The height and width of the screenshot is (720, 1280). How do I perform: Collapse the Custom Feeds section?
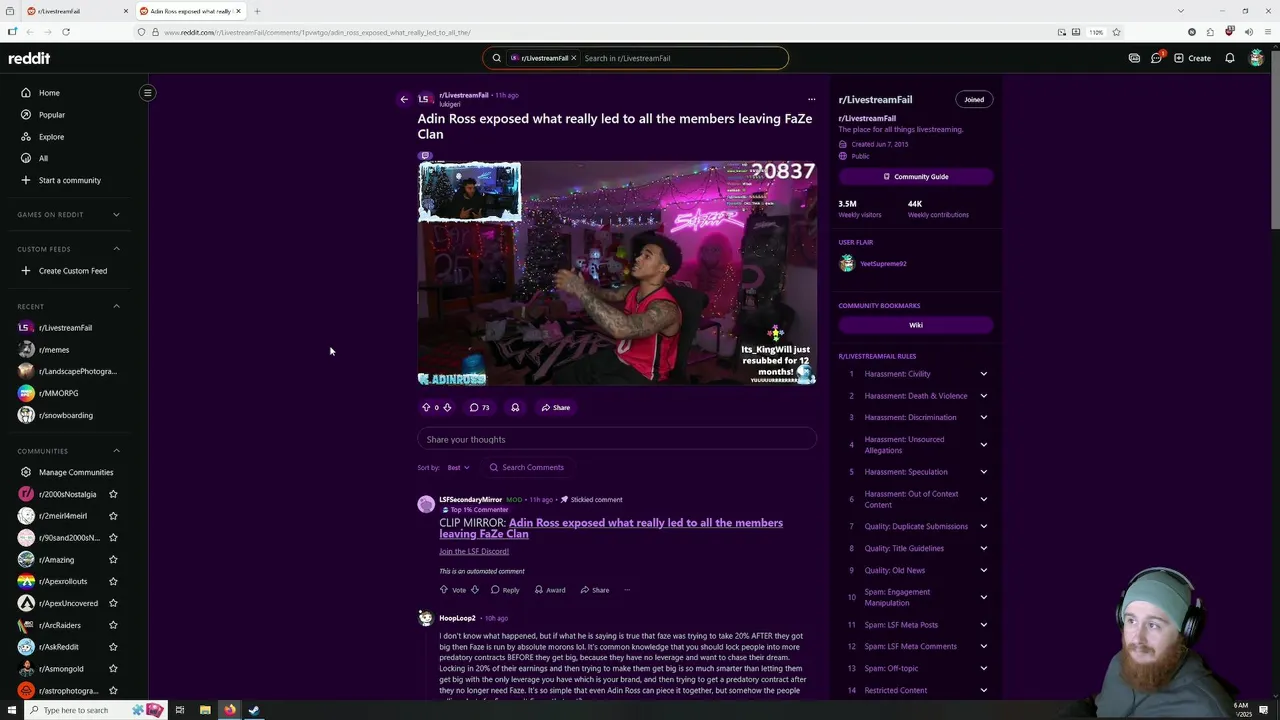click(x=116, y=249)
